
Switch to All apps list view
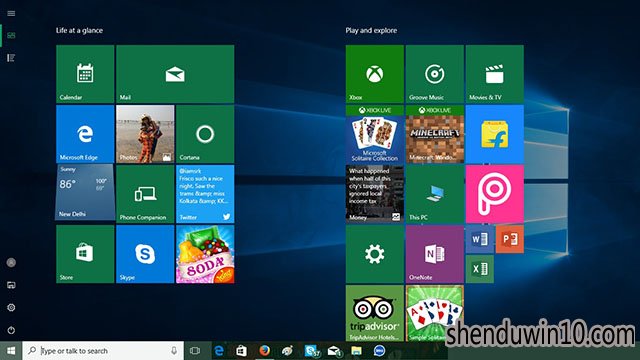tap(11, 58)
